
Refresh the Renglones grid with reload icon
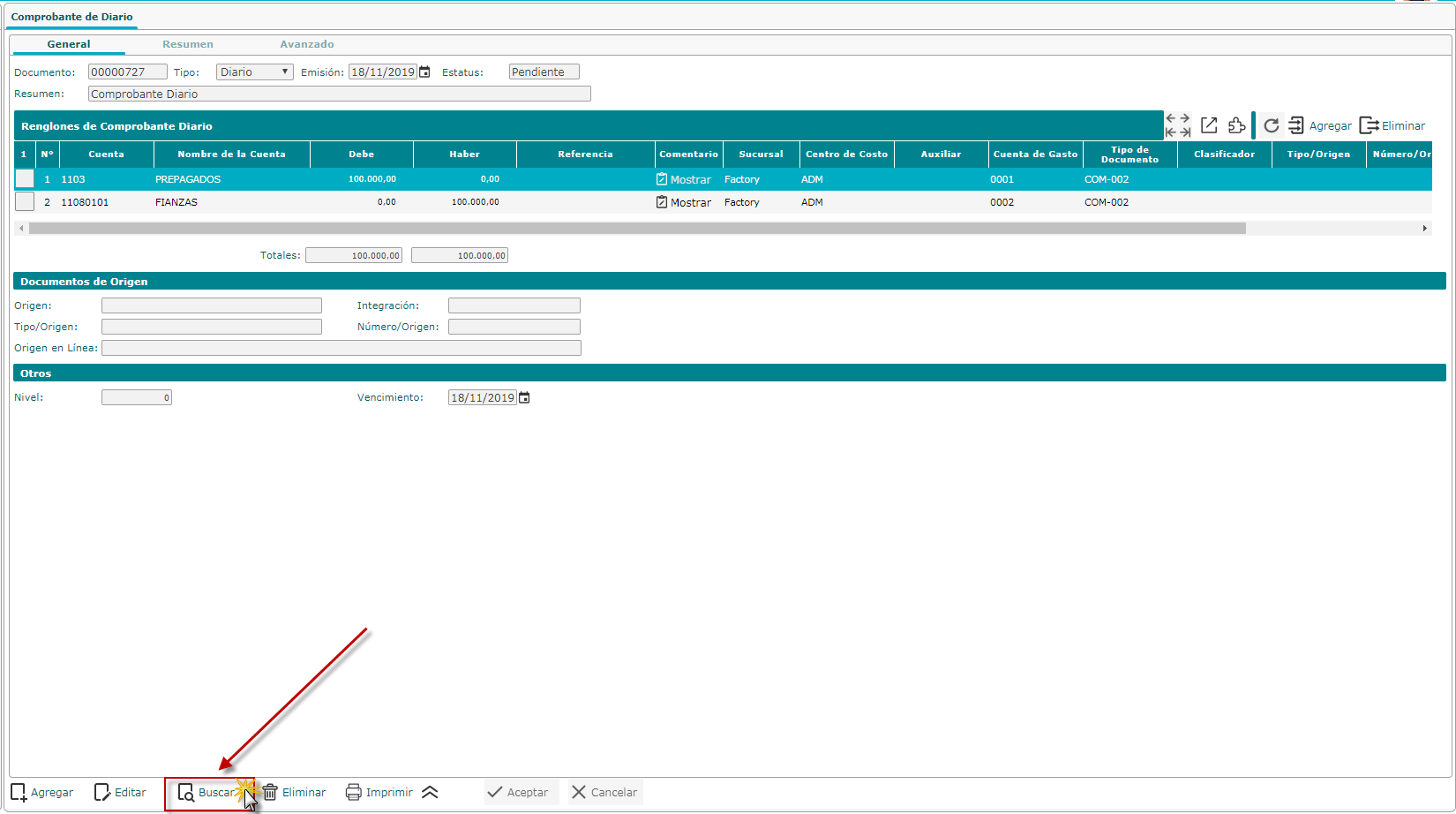coord(1271,125)
